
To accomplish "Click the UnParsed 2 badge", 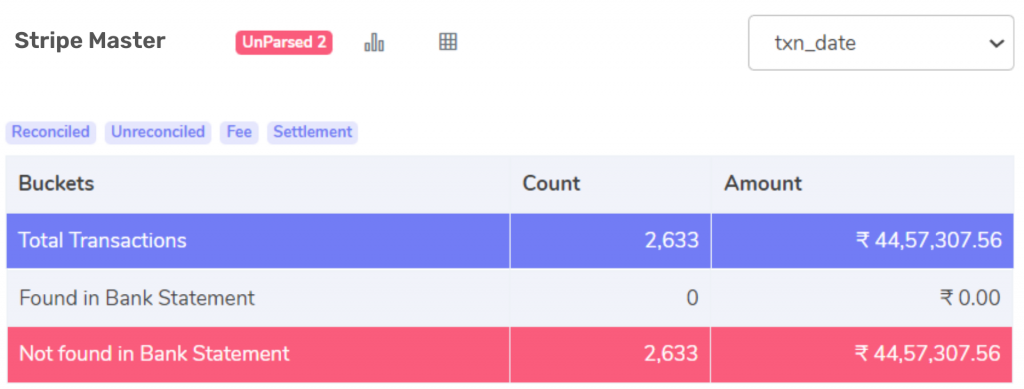I will click(284, 43).
